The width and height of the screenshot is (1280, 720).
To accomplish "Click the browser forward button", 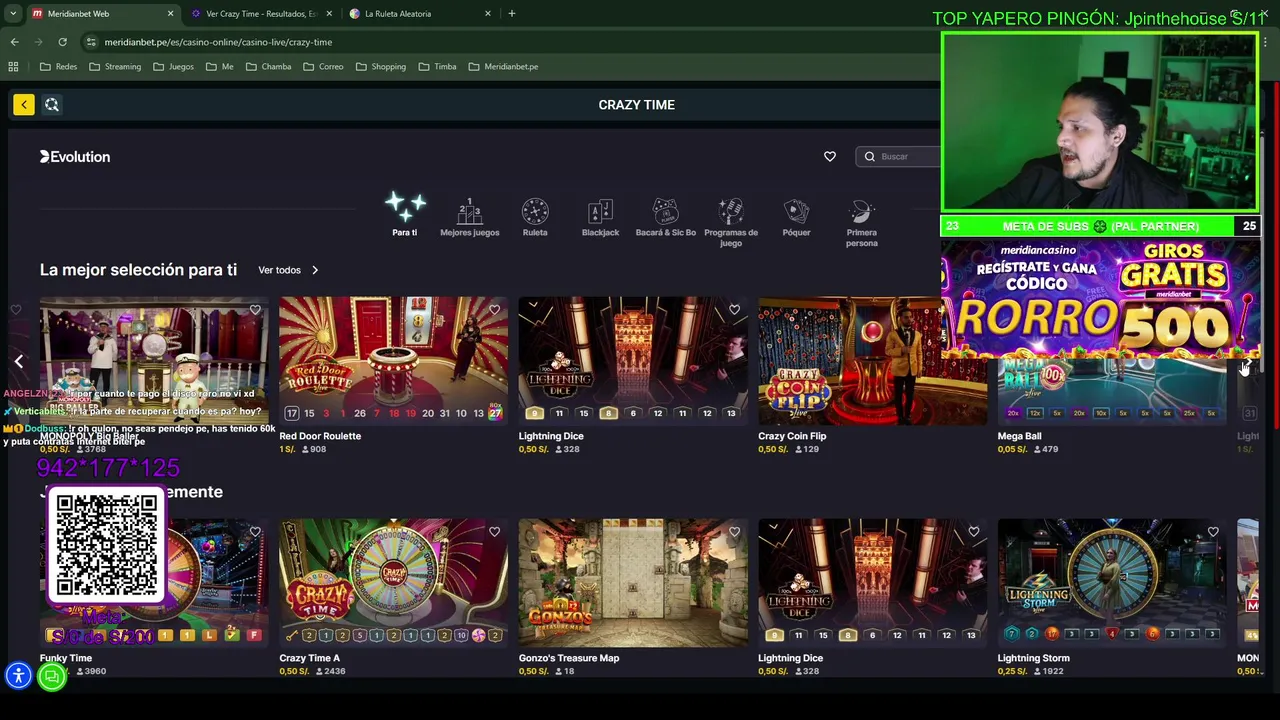I will (x=38, y=42).
